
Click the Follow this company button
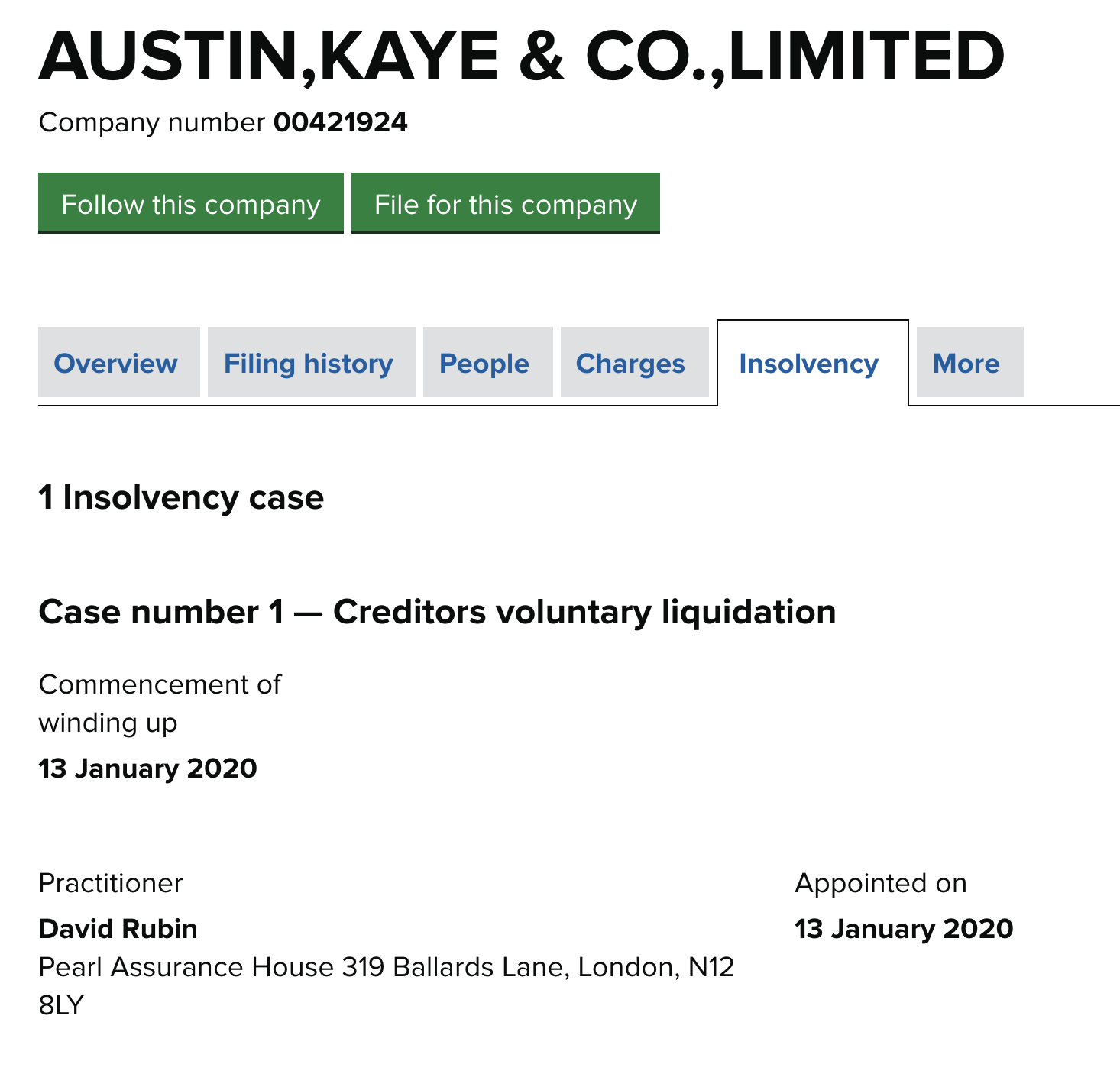click(191, 204)
